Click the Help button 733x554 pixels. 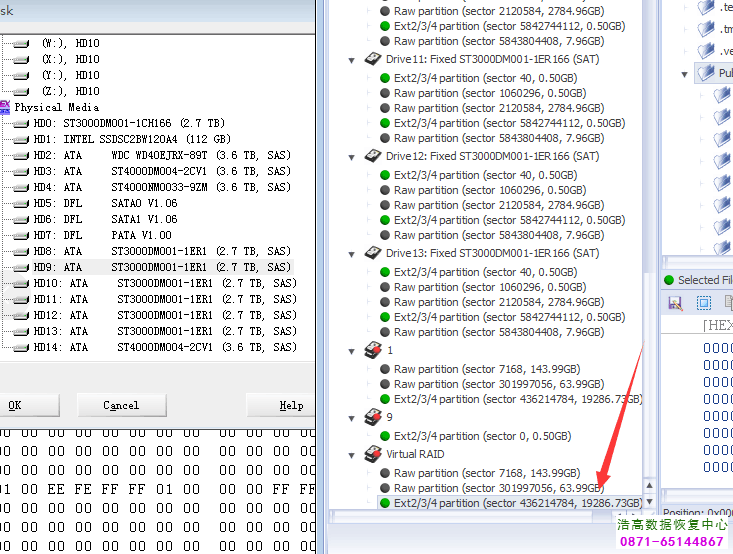(291, 406)
